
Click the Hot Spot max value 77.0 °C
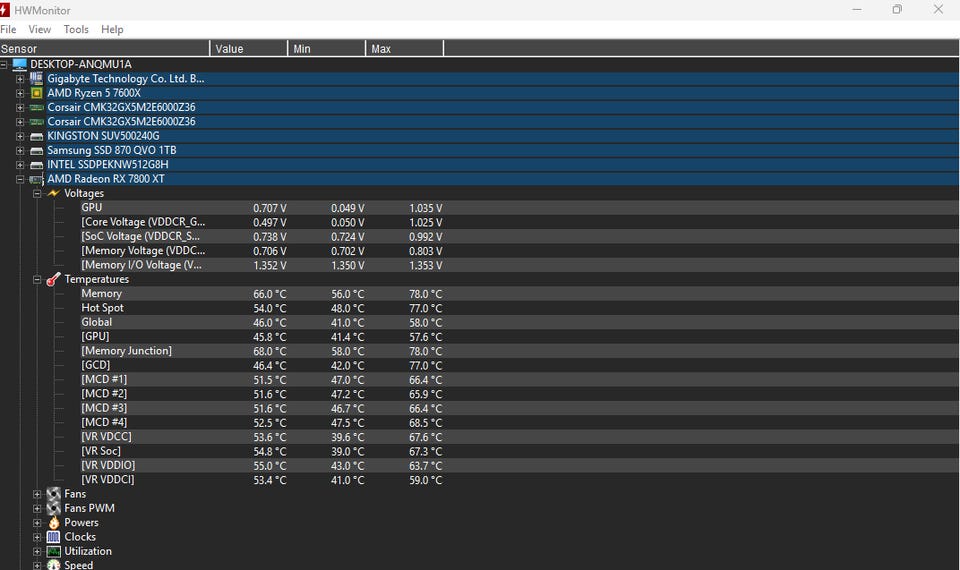(426, 309)
